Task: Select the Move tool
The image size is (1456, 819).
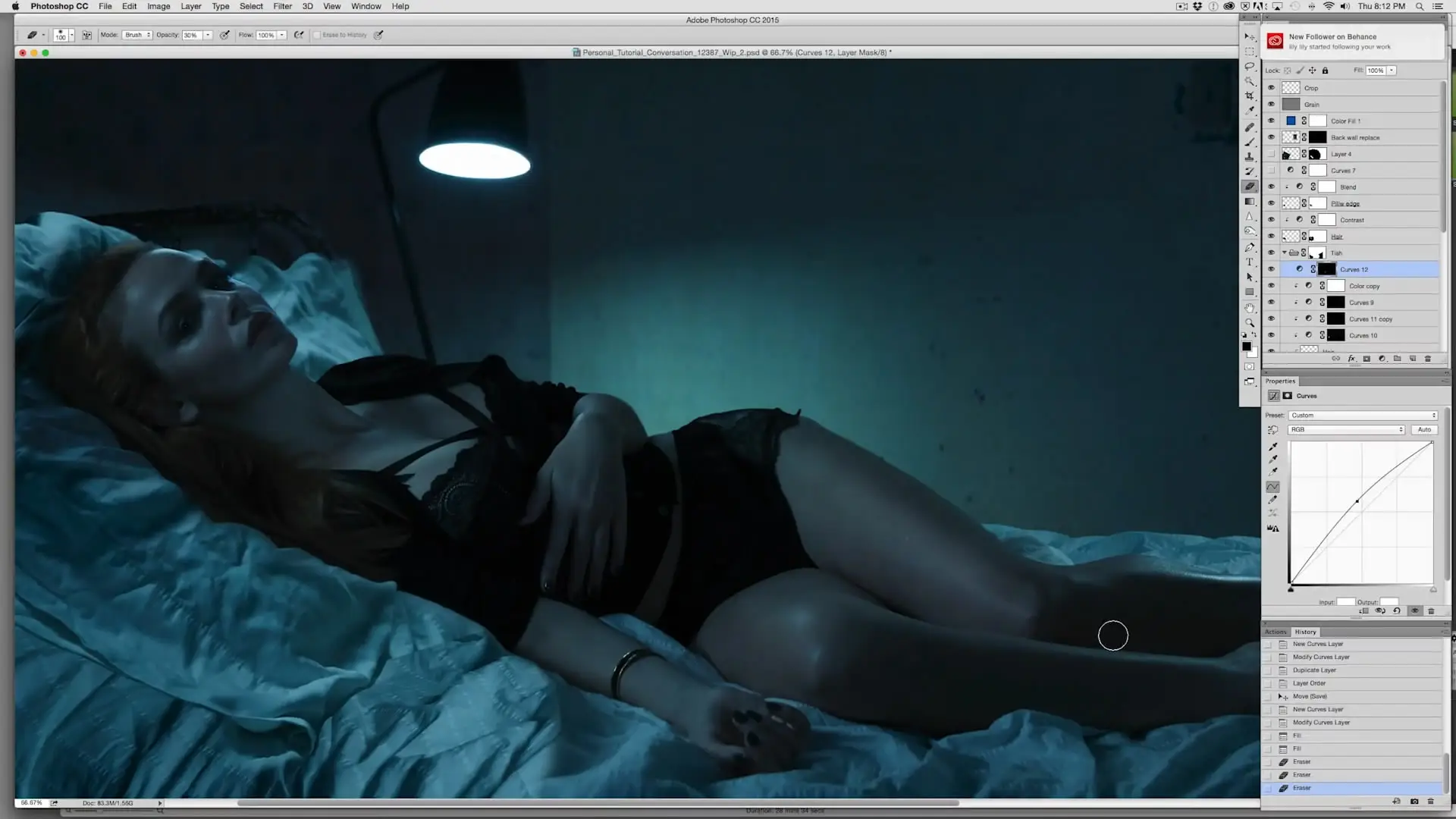Action: (x=1249, y=36)
